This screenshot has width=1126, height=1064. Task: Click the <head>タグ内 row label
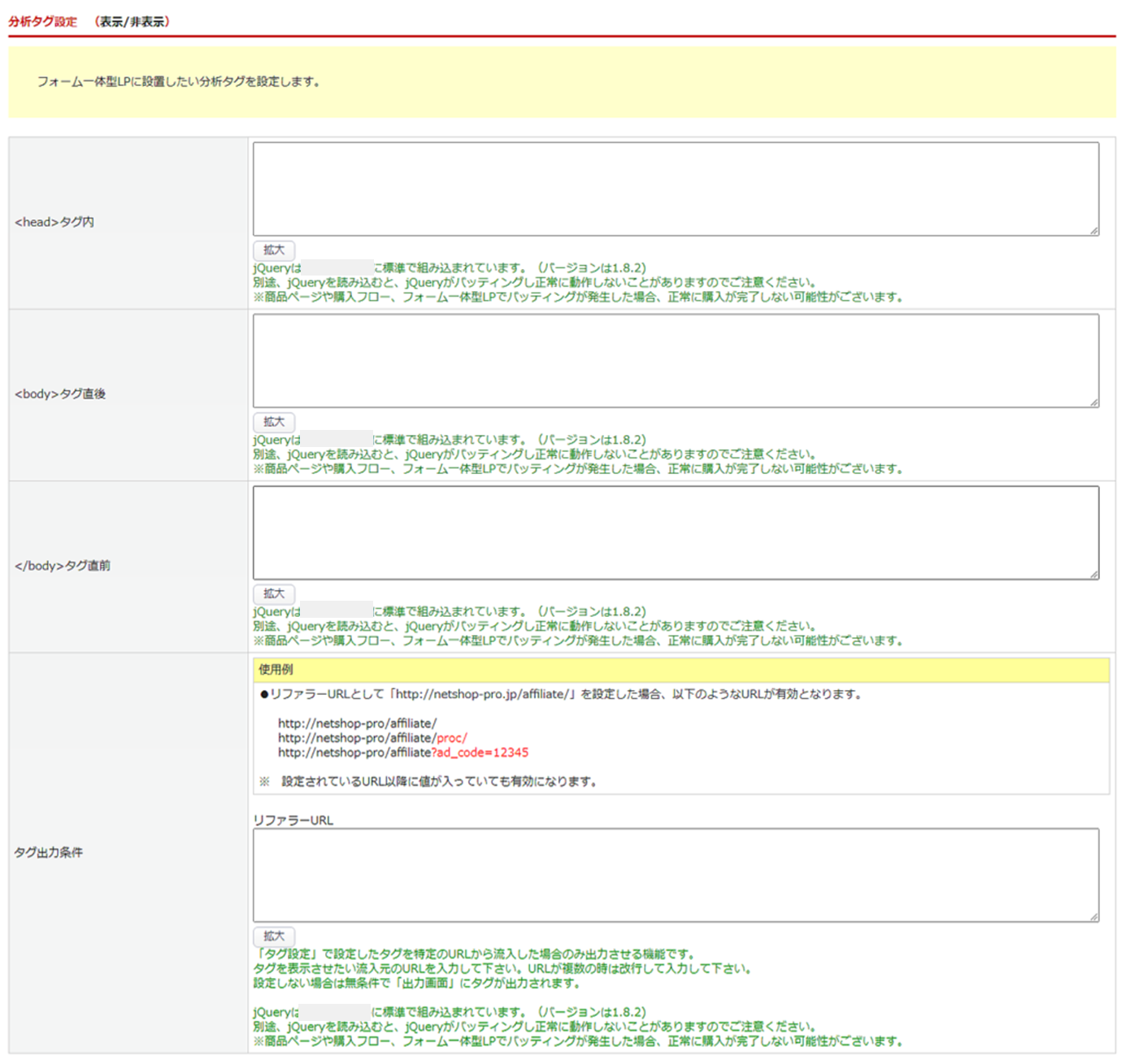54,222
